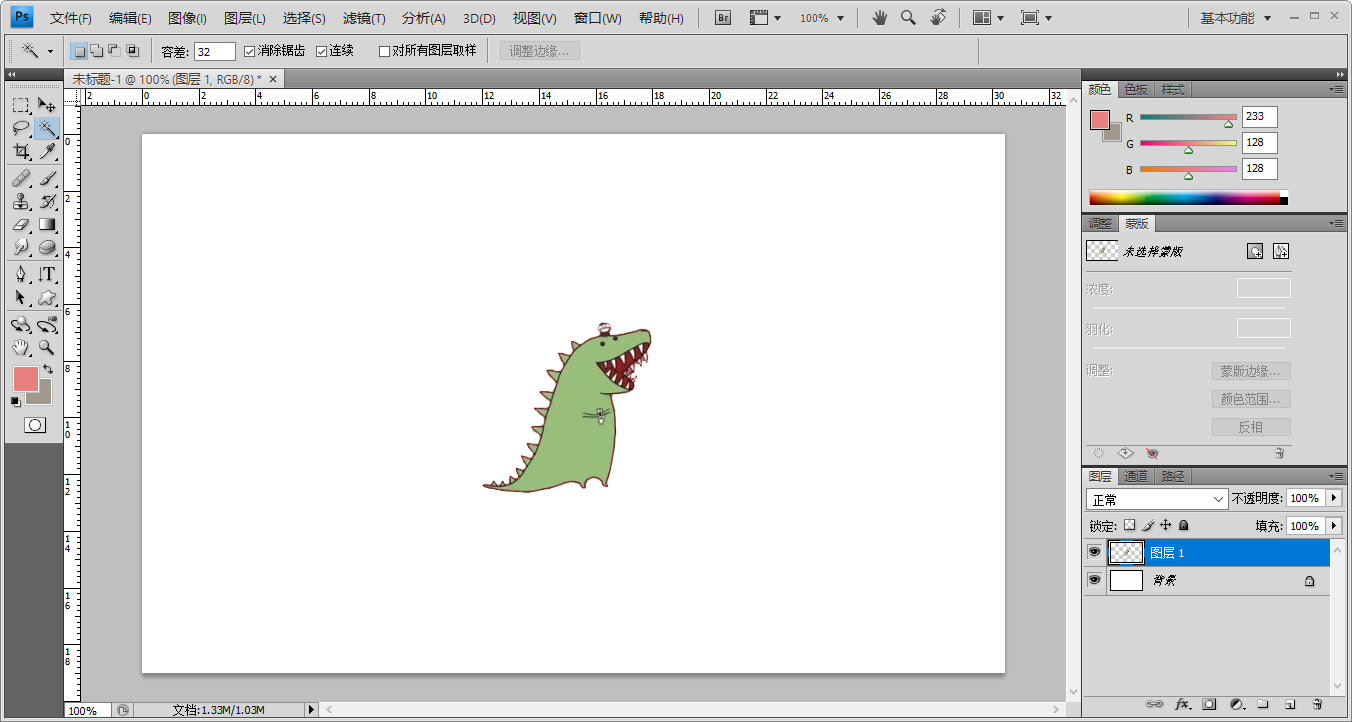Screen dimensions: 1352x722
Task: Enable 对所有图层取样 checkbox
Action: (384, 51)
